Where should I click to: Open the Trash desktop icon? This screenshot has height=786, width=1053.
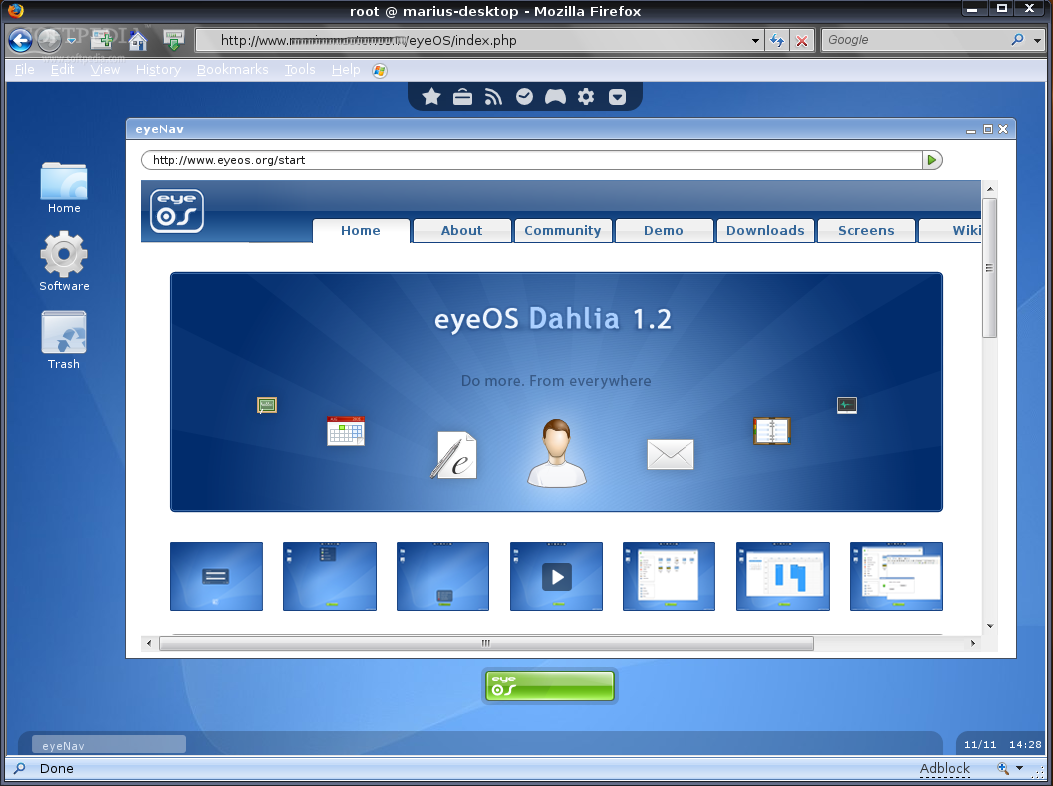[64, 340]
